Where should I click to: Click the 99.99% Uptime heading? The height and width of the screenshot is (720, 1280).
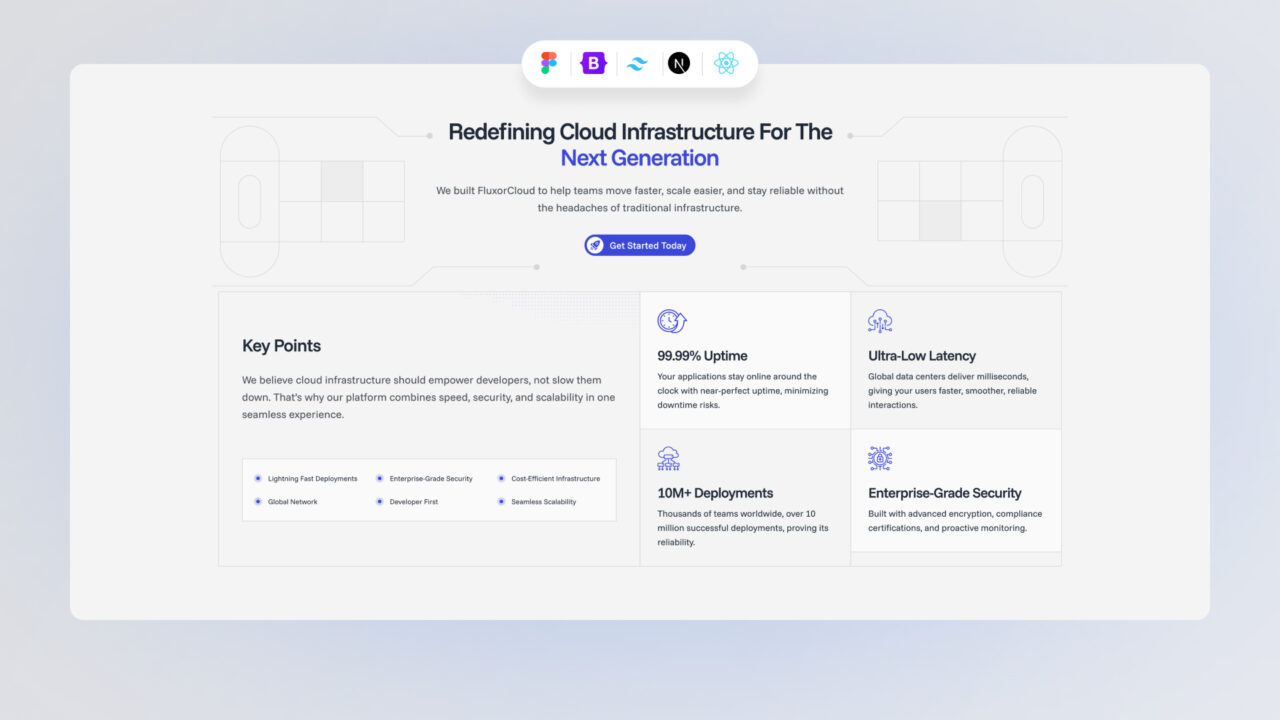click(702, 356)
